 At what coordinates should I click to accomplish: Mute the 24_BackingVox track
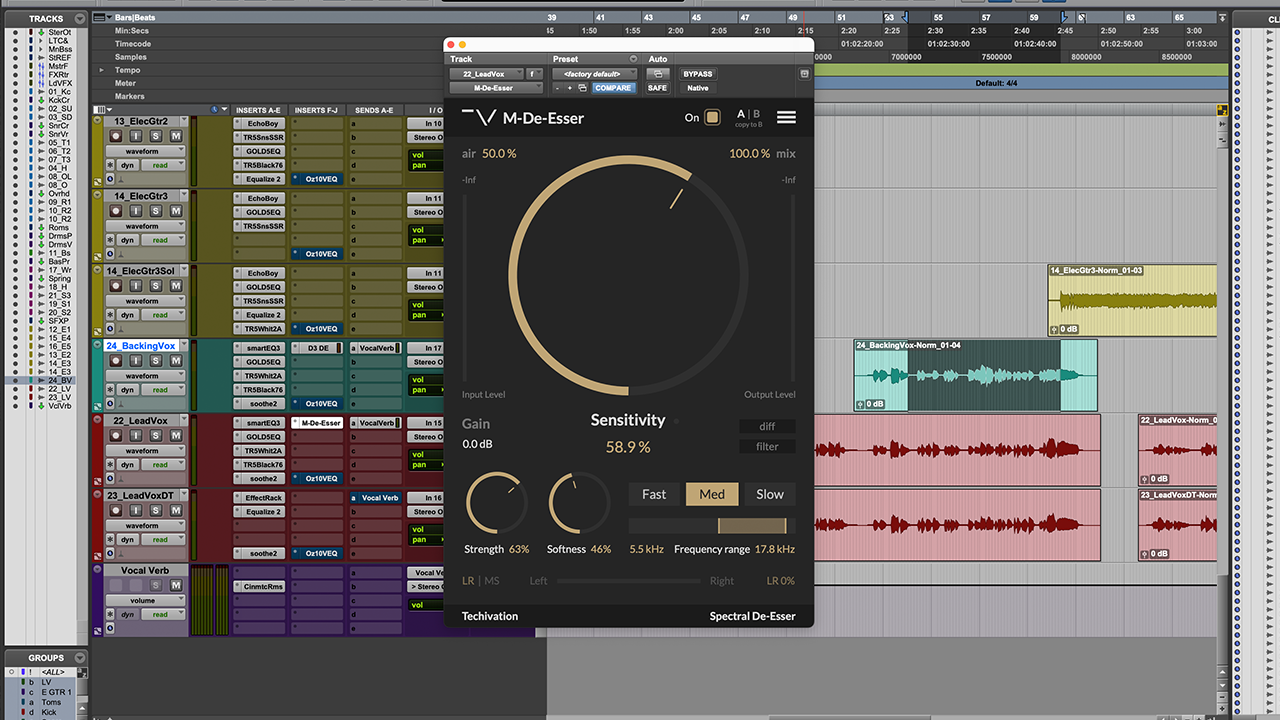coord(176,360)
